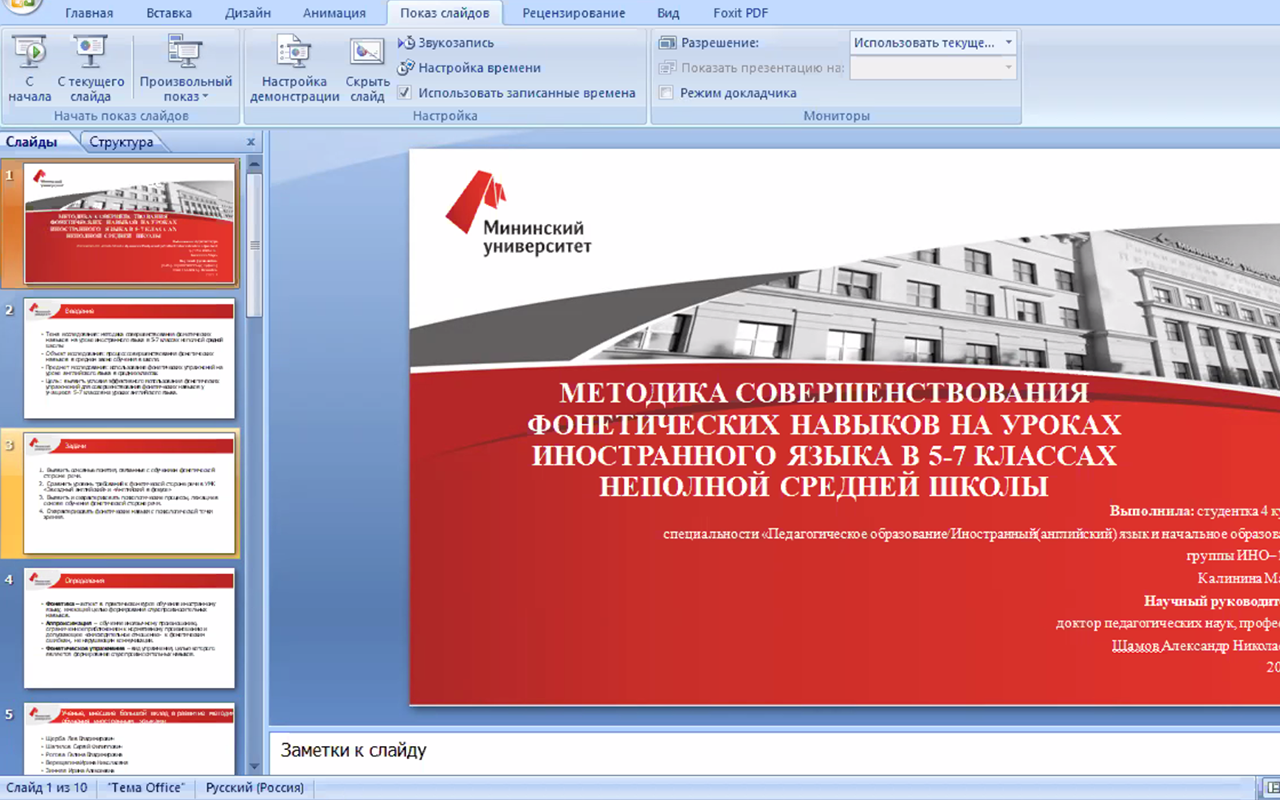Select slide 5 thumbnail

point(130,739)
